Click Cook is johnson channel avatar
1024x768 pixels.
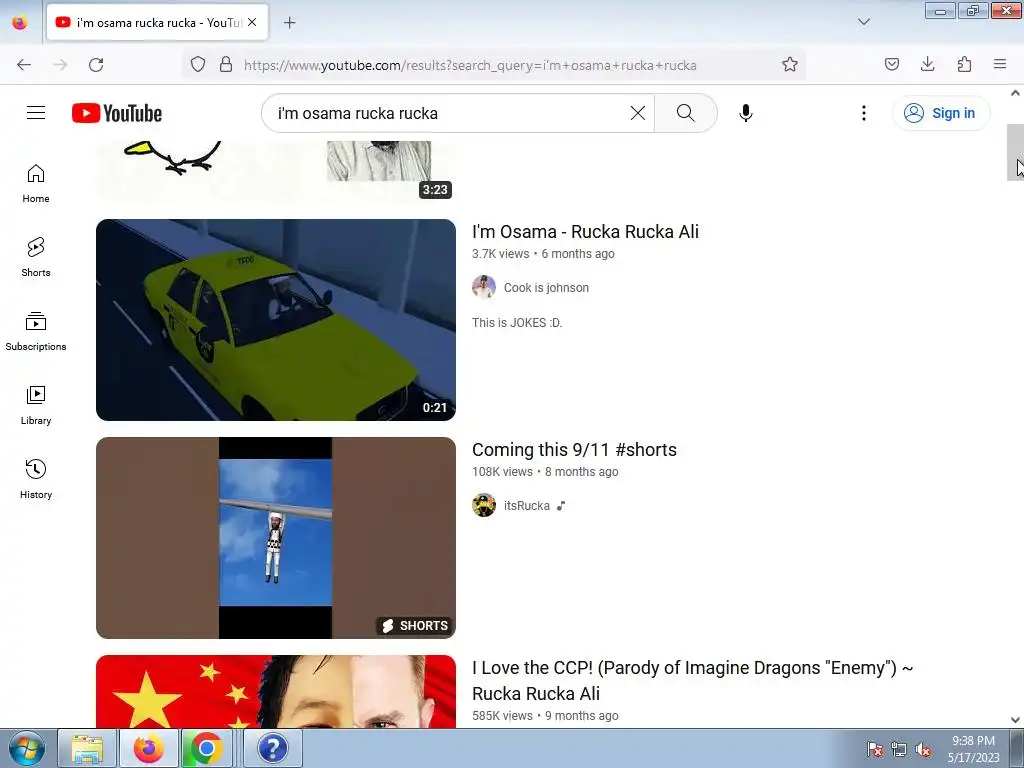pos(484,287)
